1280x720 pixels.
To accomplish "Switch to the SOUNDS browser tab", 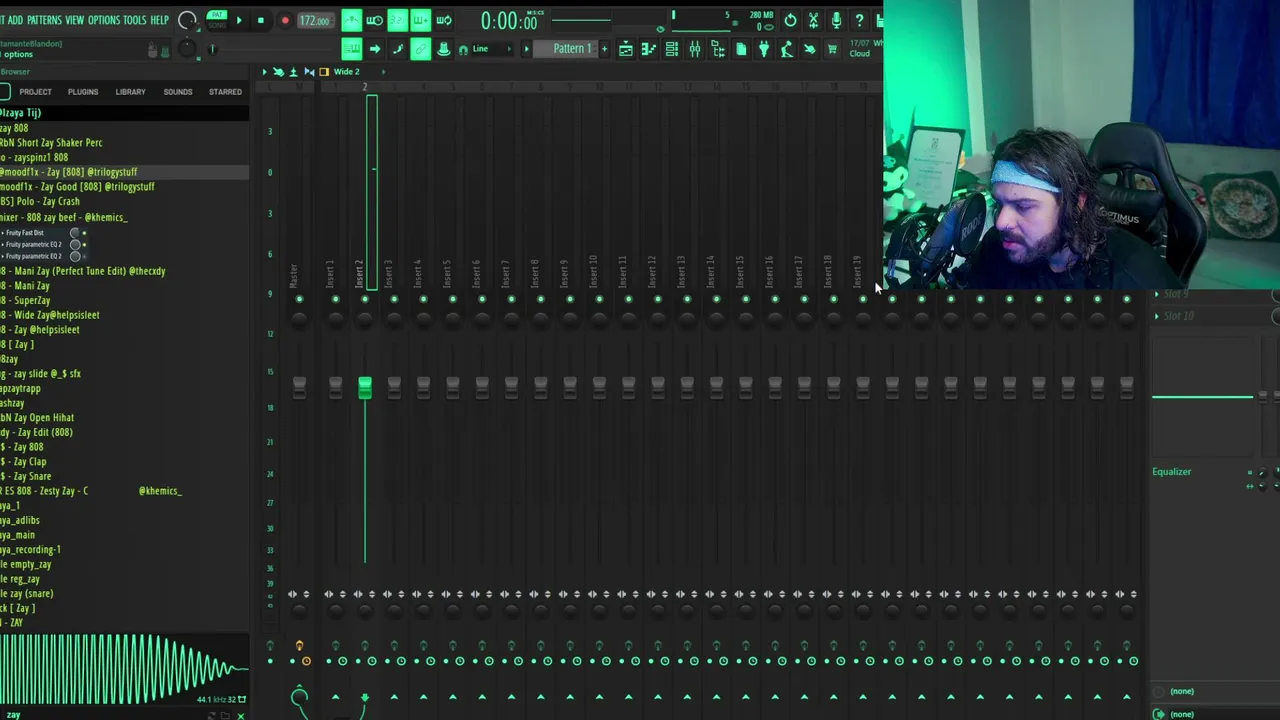I will coord(178,92).
